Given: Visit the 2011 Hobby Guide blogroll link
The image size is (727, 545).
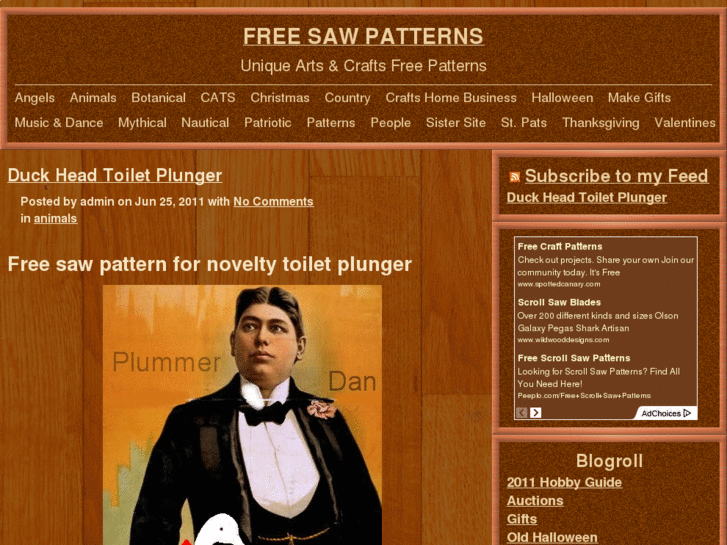Looking at the screenshot, I should pyautogui.click(x=564, y=482).
